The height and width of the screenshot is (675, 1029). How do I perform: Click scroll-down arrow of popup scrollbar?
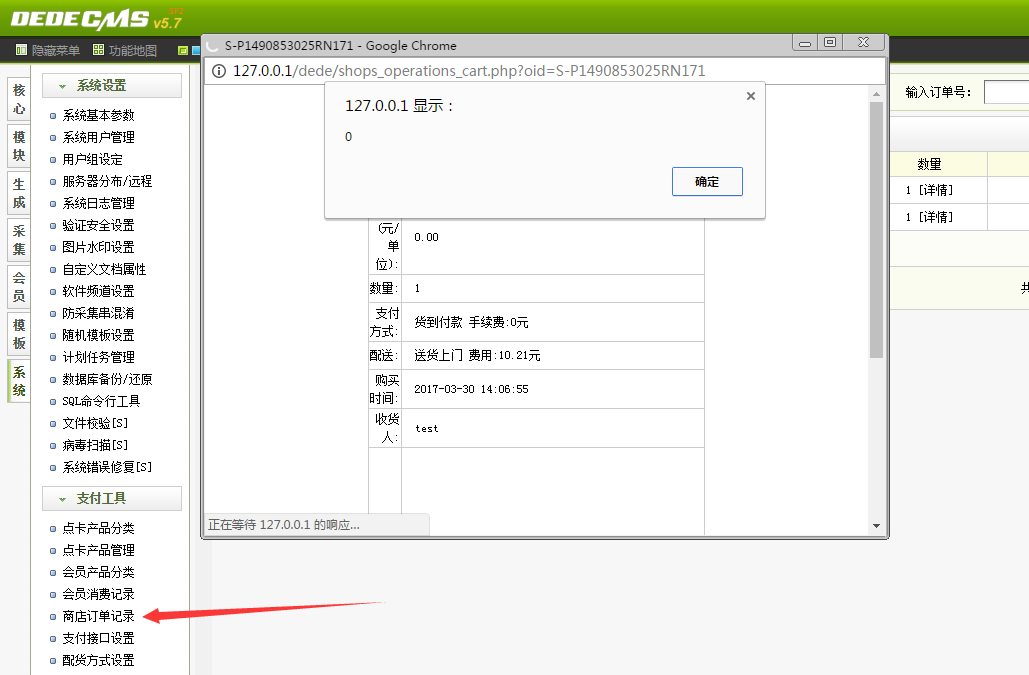(876, 526)
